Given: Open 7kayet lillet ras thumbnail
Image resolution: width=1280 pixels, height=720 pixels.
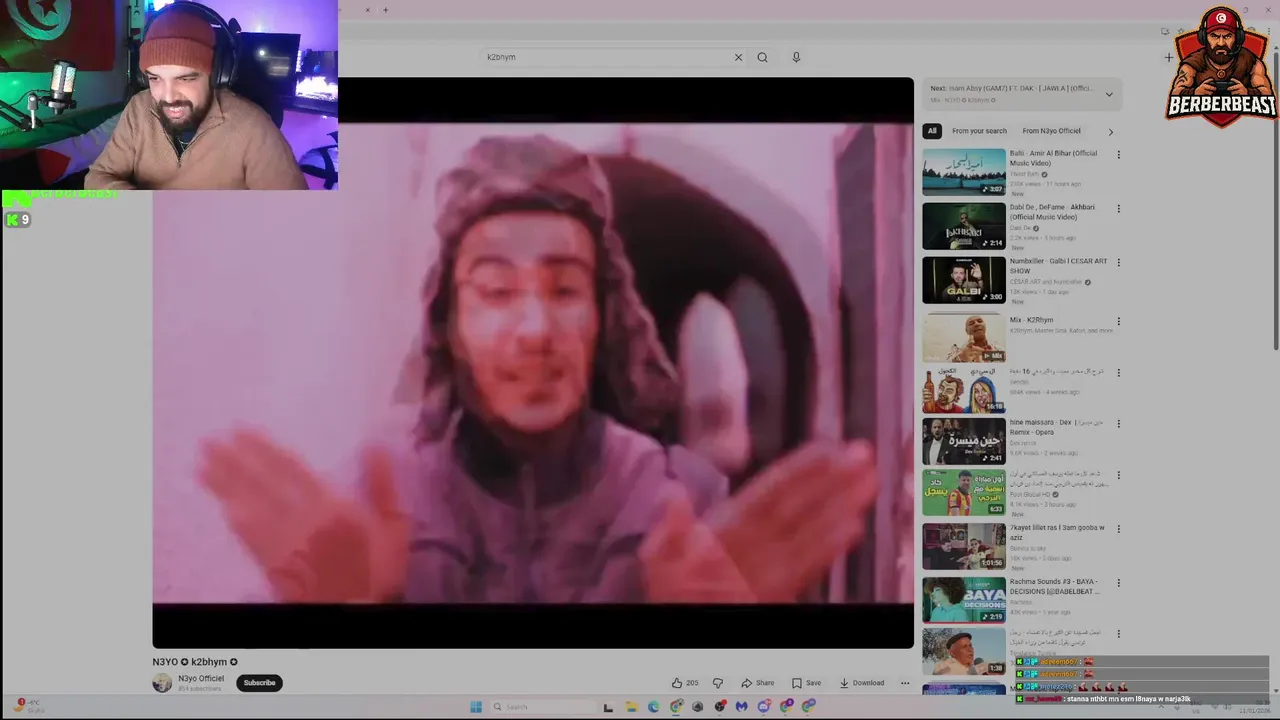Looking at the screenshot, I should (x=964, y=546).
